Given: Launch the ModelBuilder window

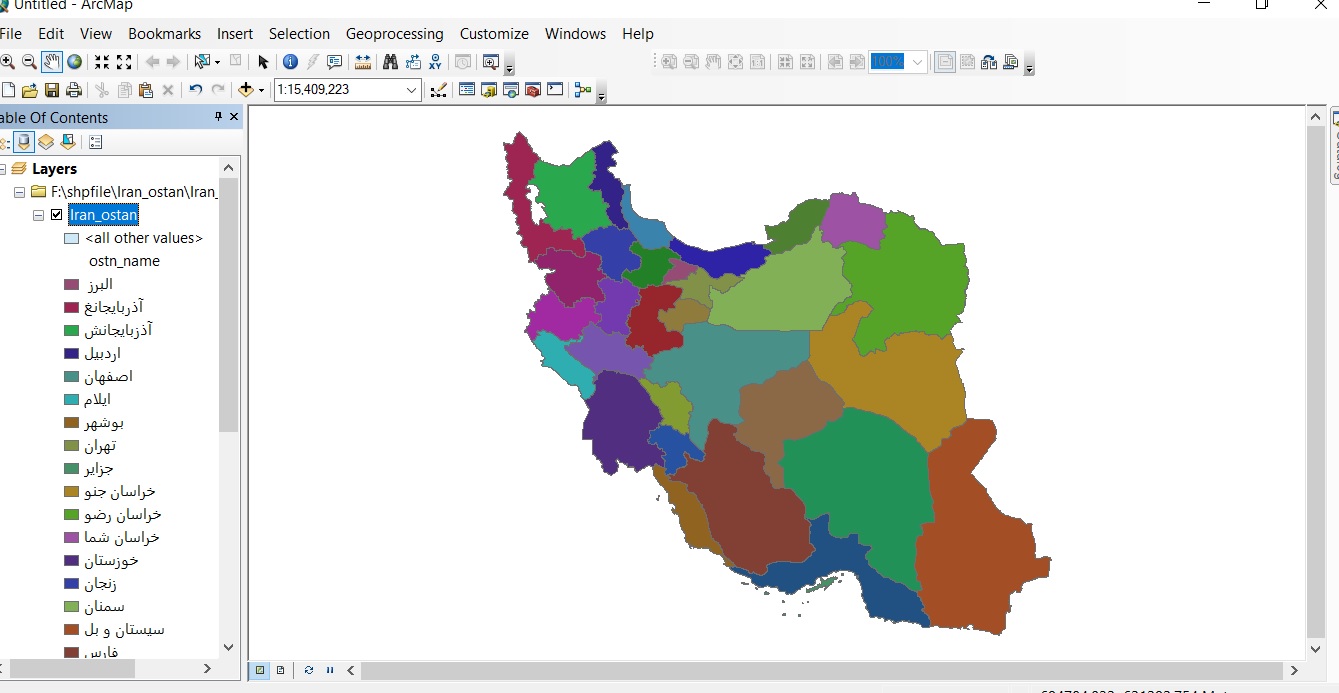Looking at the screenshot, I should pos(583,90).
